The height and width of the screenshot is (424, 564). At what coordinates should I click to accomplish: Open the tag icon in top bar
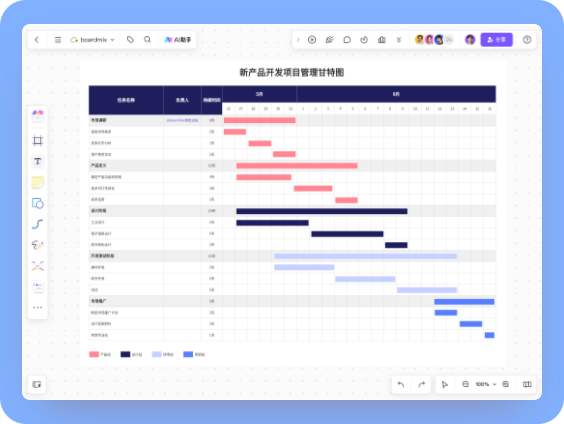[x=130, y=40]
